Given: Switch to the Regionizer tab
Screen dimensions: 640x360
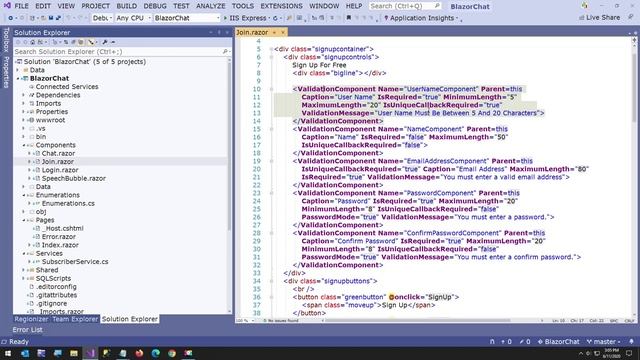Looking at the screenshot, I should pos(31,319).
